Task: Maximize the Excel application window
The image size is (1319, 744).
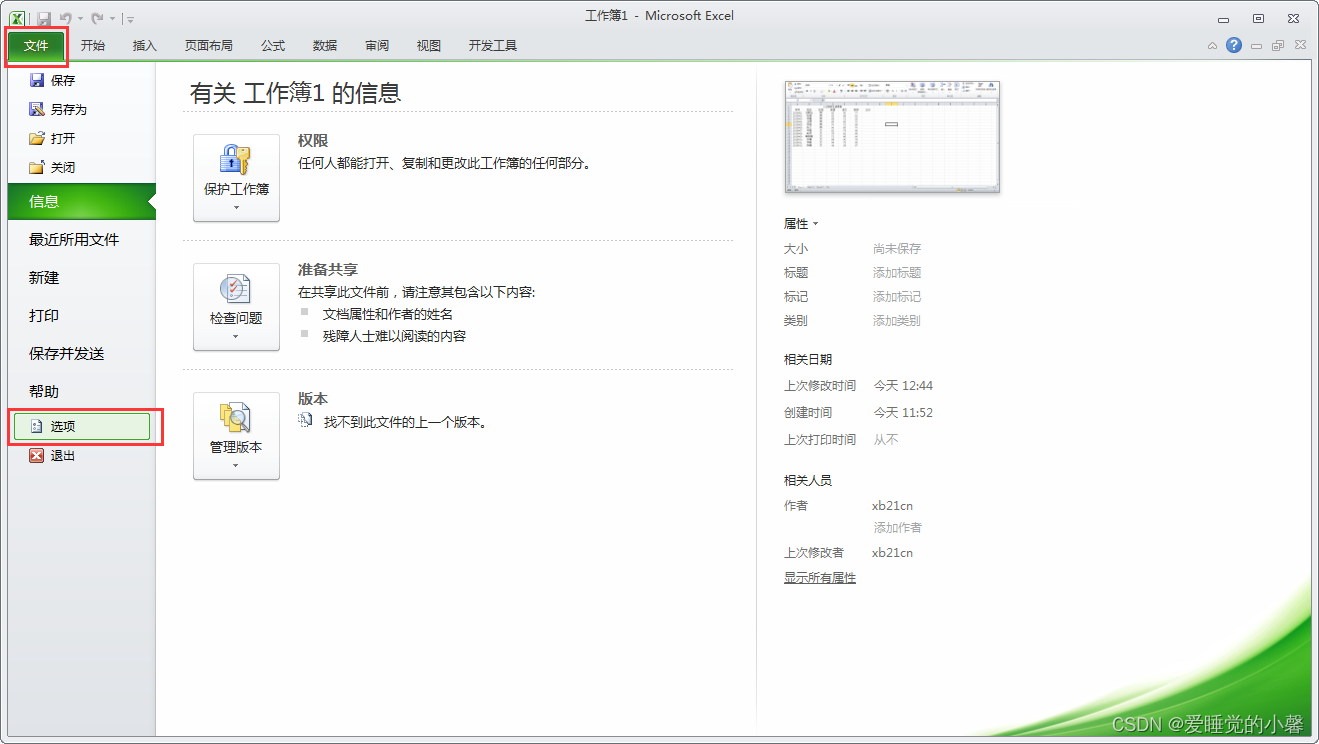Action: coord(1259,19)
